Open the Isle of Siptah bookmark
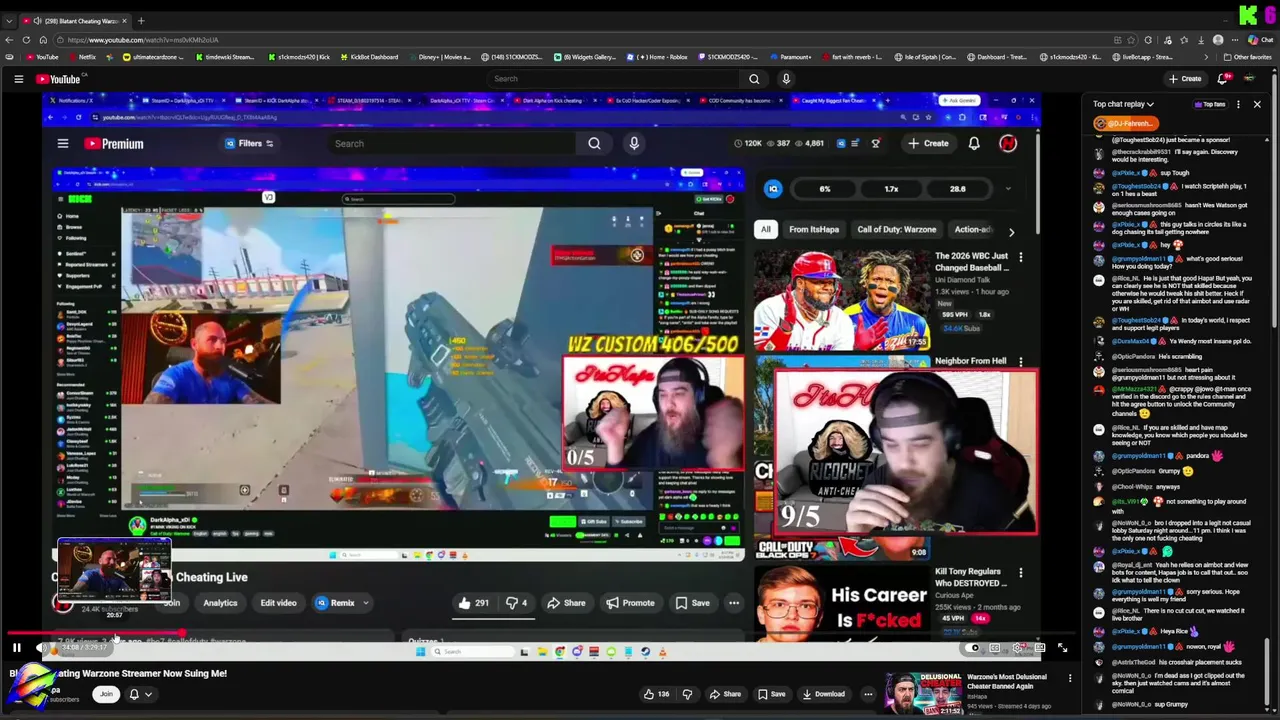The width and height of the screenshot is (1280, 720). (x=925, y=57)
